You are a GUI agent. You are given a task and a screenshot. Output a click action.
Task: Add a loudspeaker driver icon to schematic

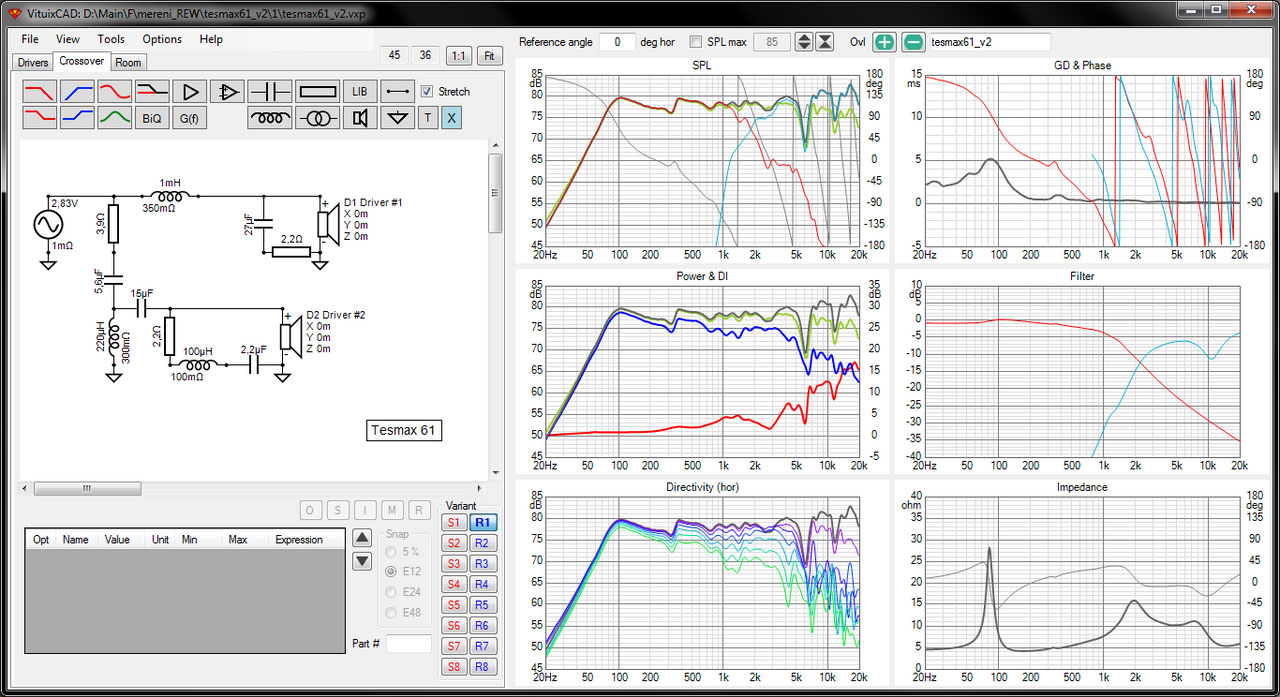click(x=360, y=118)
